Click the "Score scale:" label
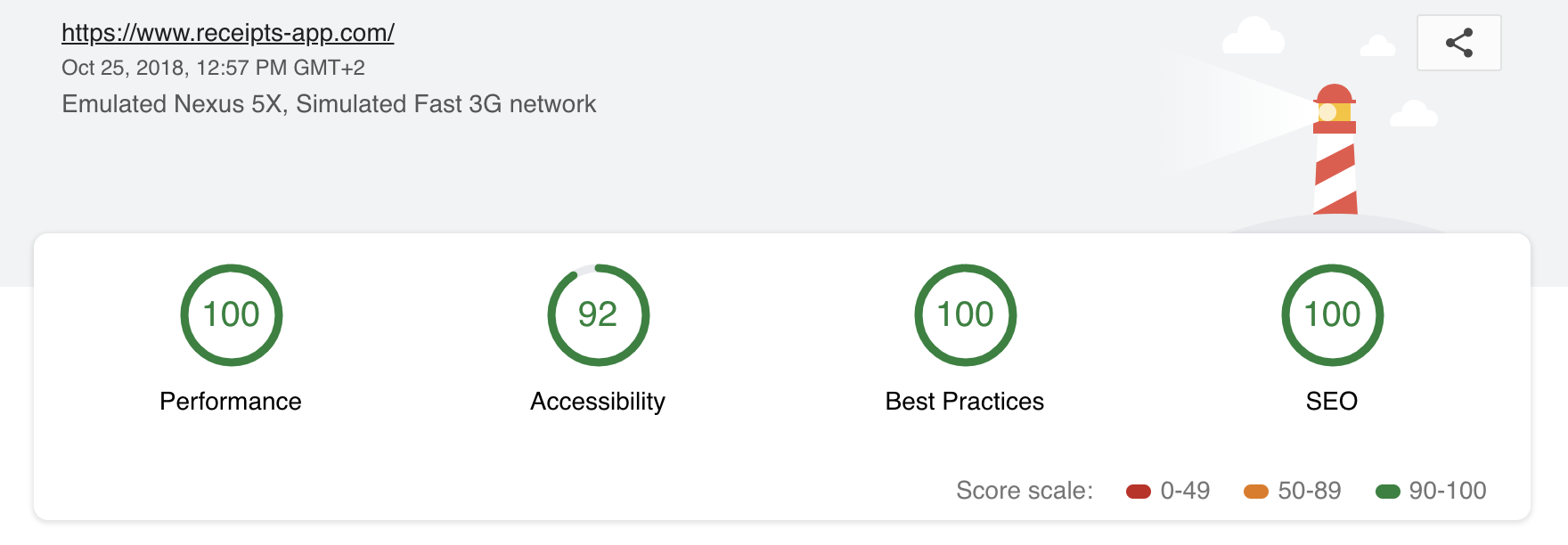The width and height of the screenshot is (1568, 545). click(x=1024, y=491)
